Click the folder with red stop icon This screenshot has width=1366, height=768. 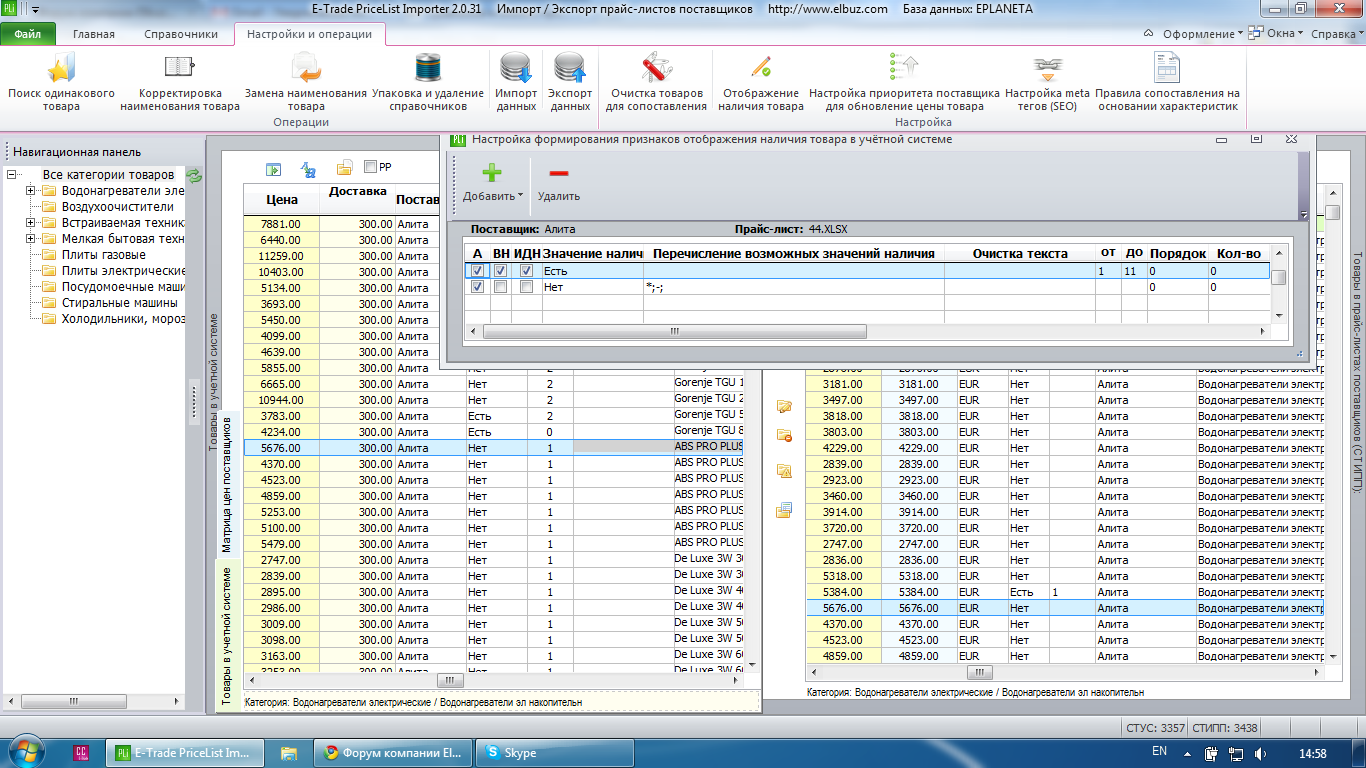click(784, 434)
